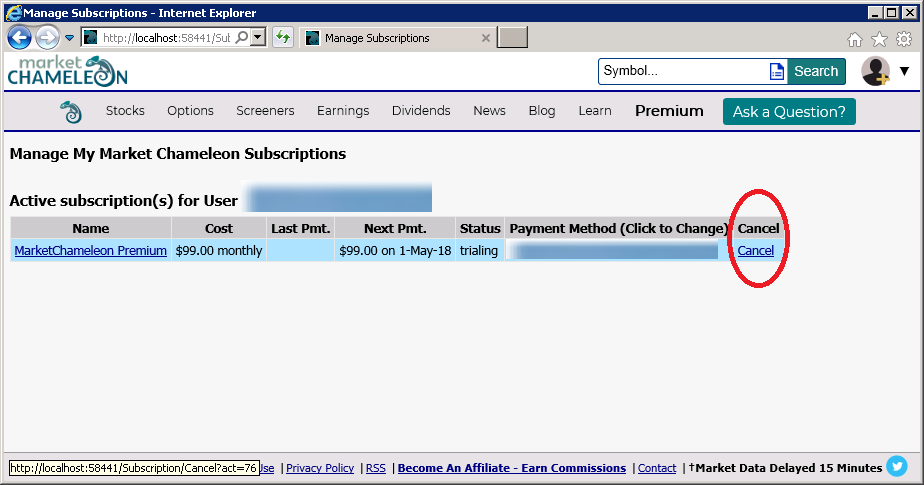Open the Privacy Policy footer link
Screen dimensions: 924x485
320,468
